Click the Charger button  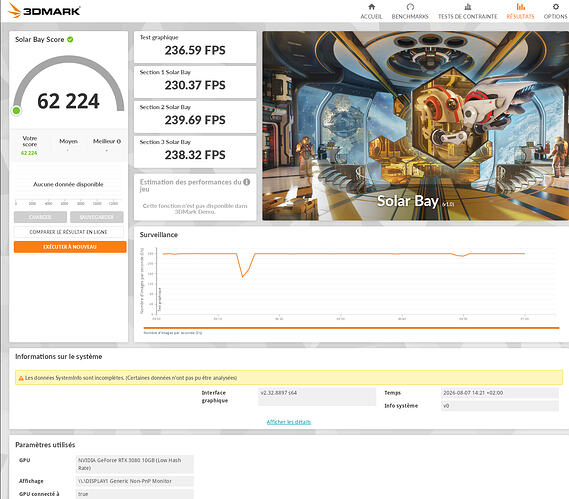coord(40,217)
